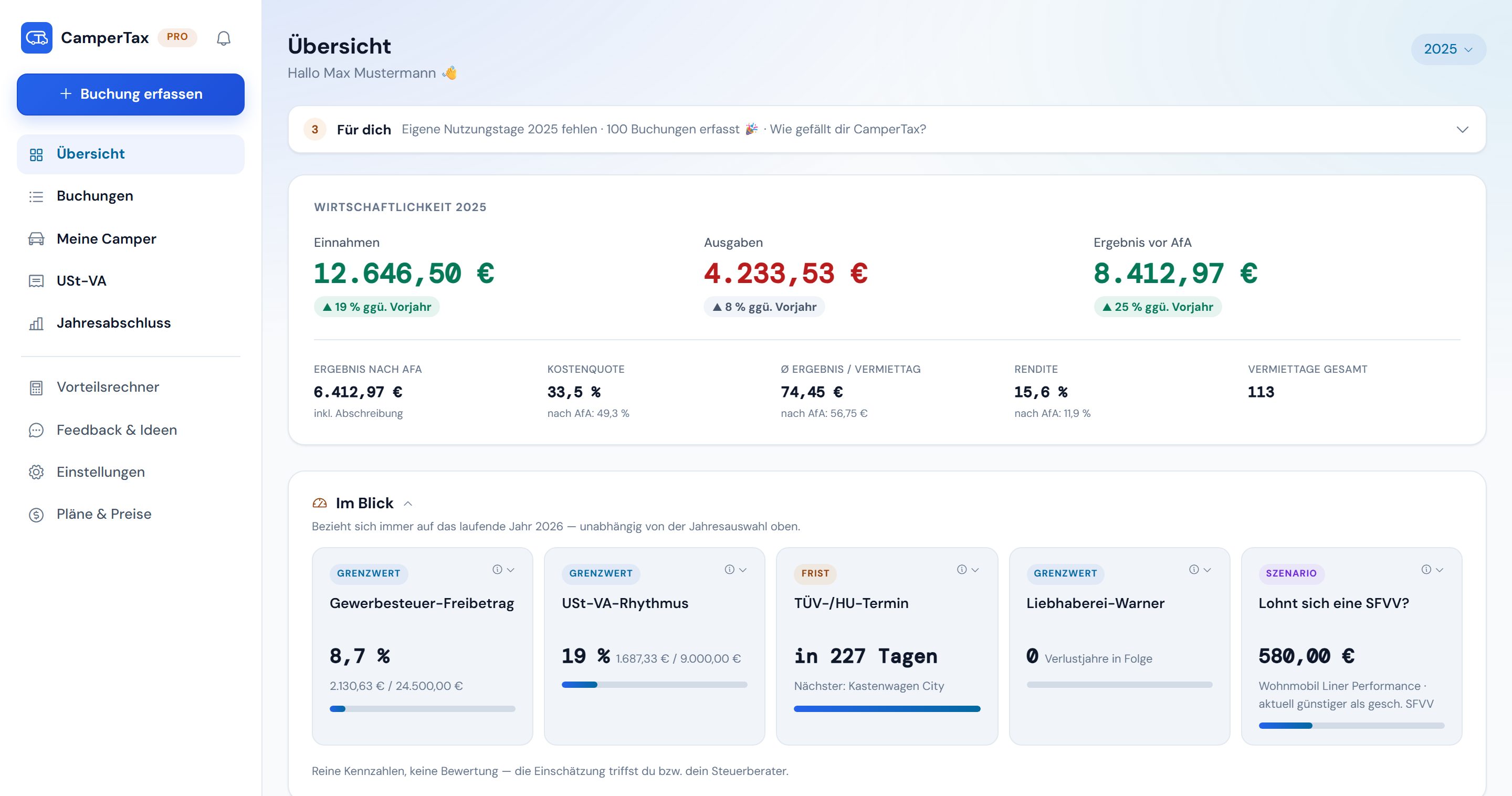1512x796 pixels.
Task: Collapse the Im Blick section chevron
Action: coord(408,504)
